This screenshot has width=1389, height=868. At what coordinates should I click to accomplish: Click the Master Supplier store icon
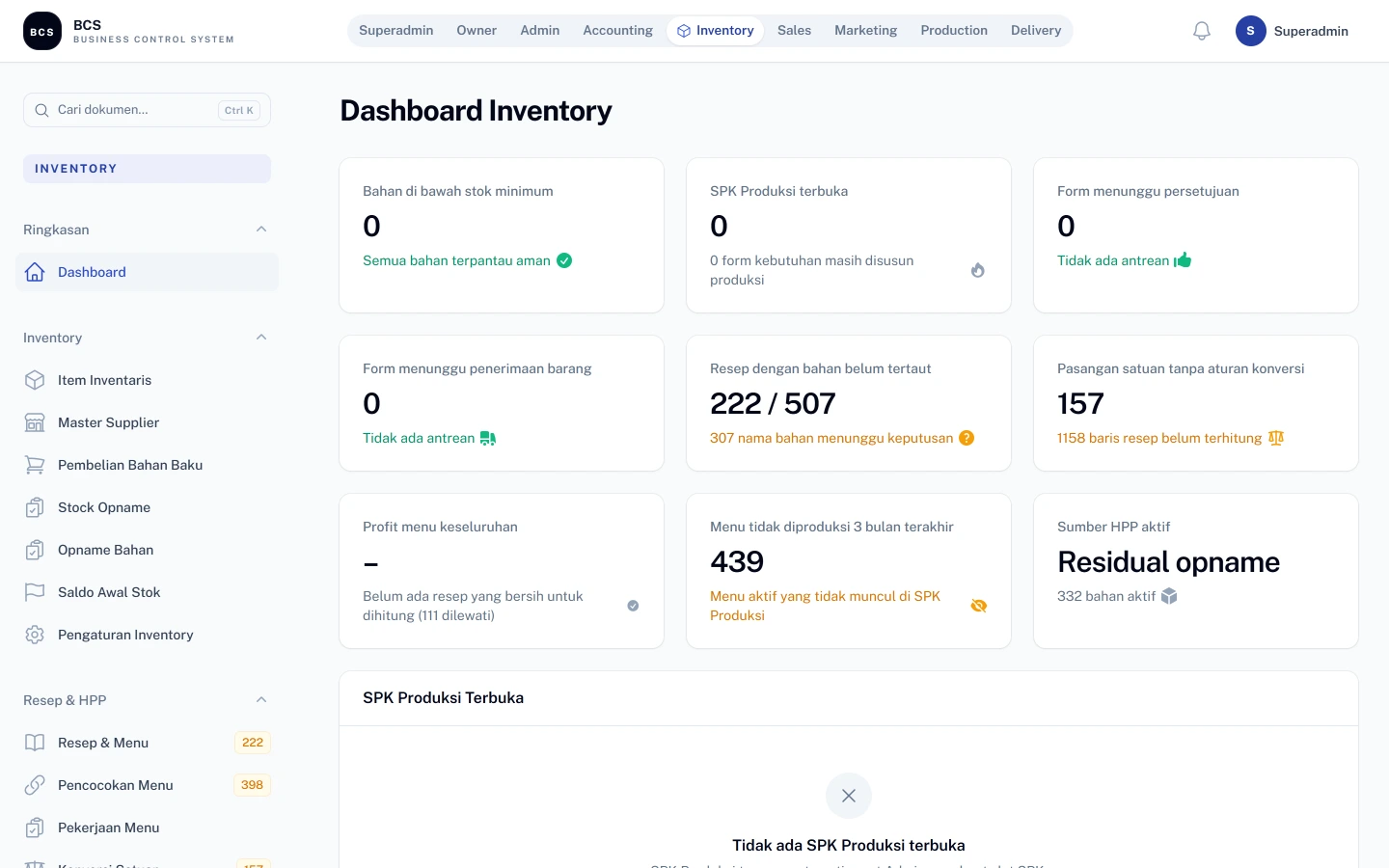pyautogui.click(x=35, y=422)
